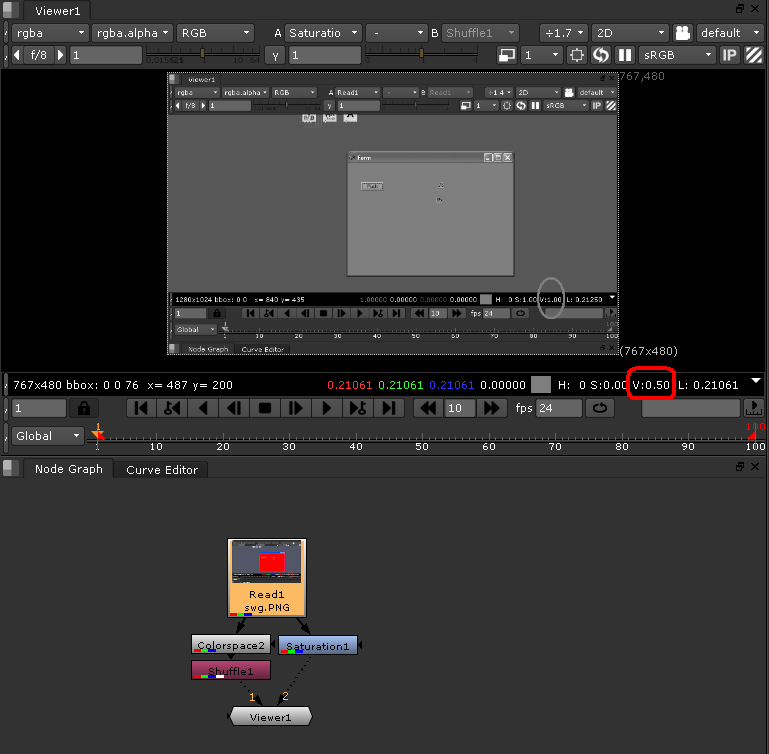The height and width of the screenshot is (754, 769).
Task: Select the Viewer1 tab
Action: coord(58,11)
